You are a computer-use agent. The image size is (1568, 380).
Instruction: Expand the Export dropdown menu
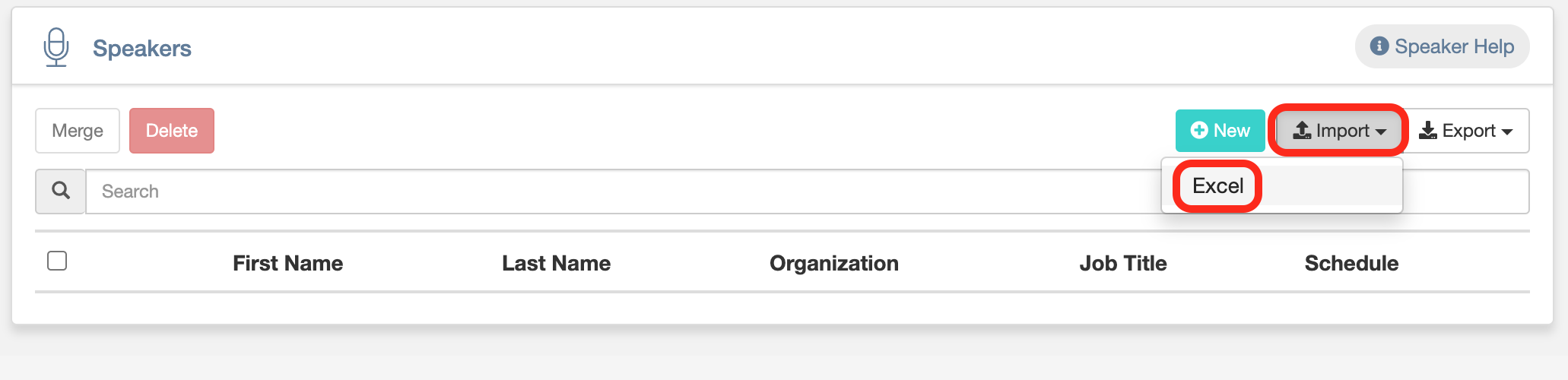[1466, 131]
